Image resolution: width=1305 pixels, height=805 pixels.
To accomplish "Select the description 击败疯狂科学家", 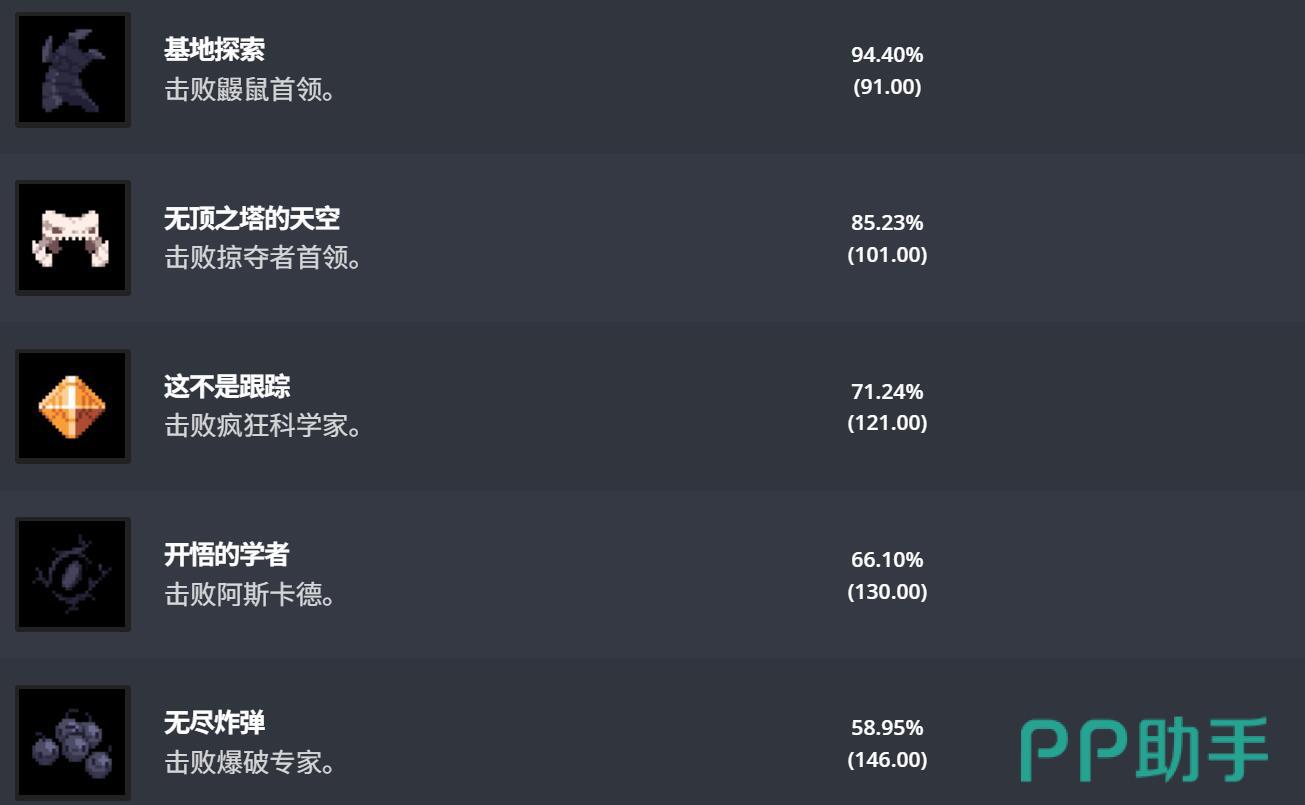I will (263, 426).
